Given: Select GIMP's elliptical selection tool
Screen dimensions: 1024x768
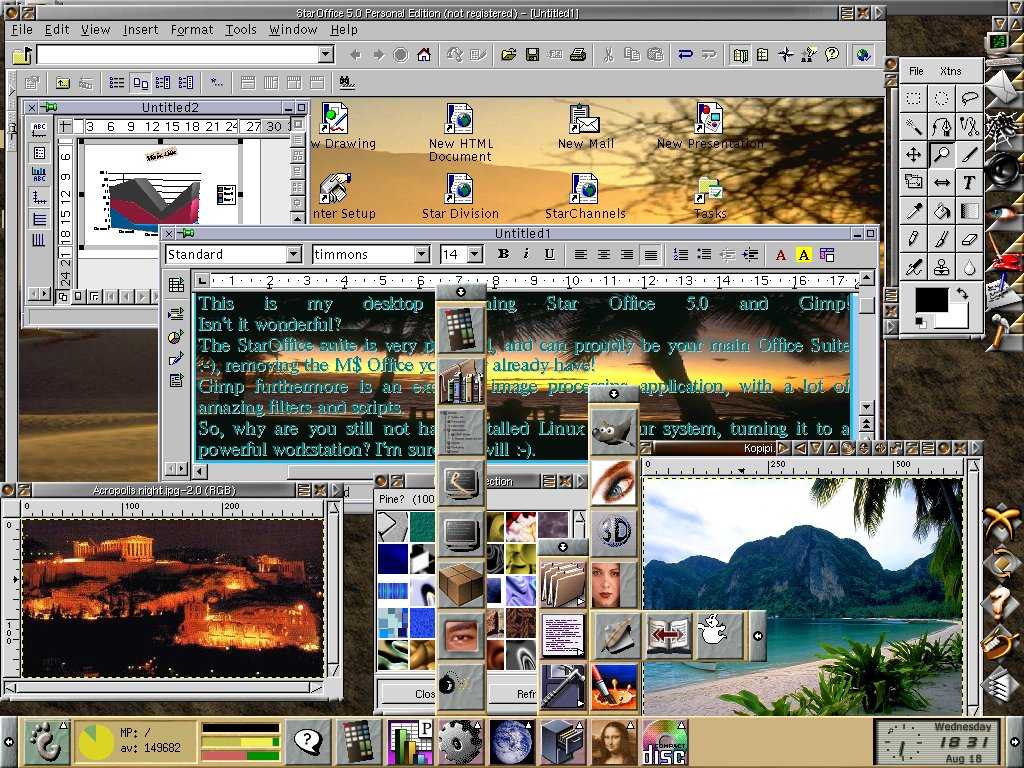Looking at the screenshot, I should pos(941,99).
